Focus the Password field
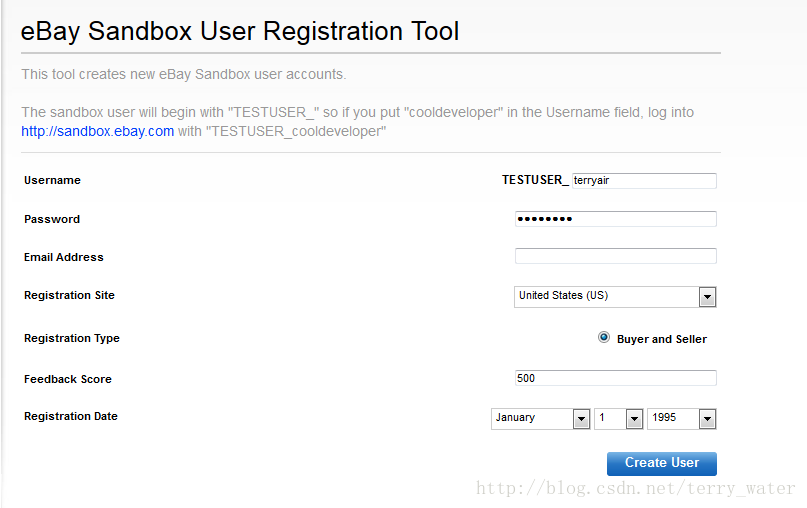 coord(616,219)
